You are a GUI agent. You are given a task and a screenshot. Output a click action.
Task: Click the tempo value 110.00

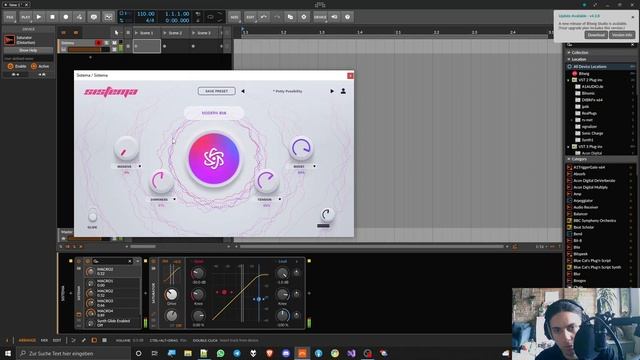pos(146,14)
